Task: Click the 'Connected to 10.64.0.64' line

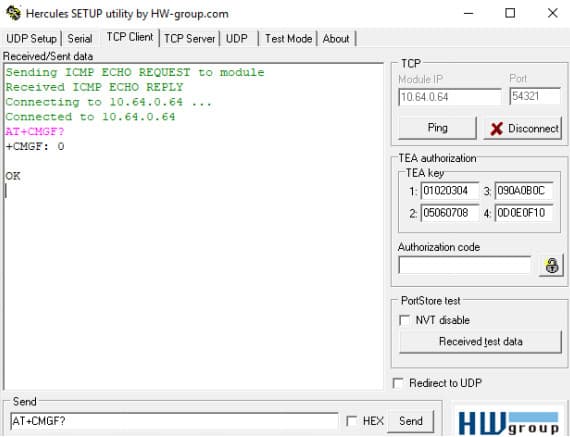Action: pyautogui.click(x=90, y=117)
